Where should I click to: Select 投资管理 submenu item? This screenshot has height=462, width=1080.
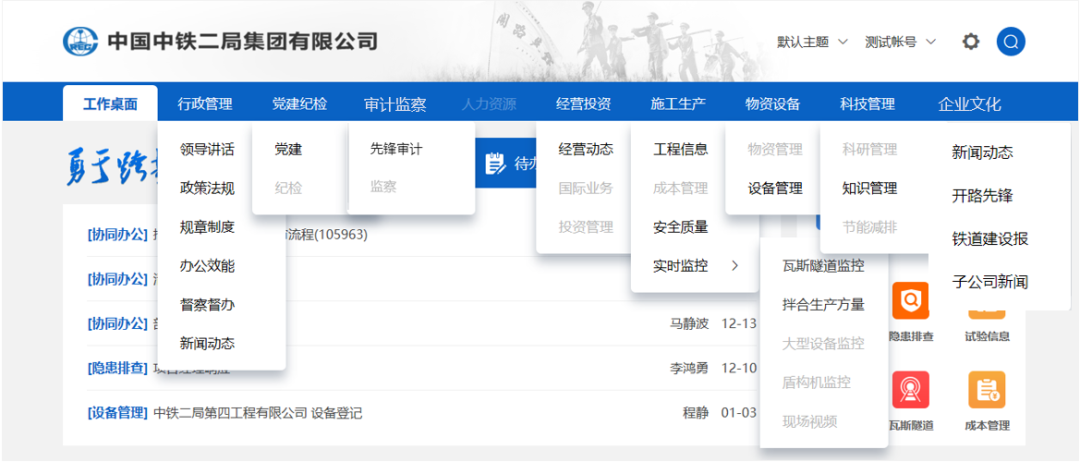586,227
